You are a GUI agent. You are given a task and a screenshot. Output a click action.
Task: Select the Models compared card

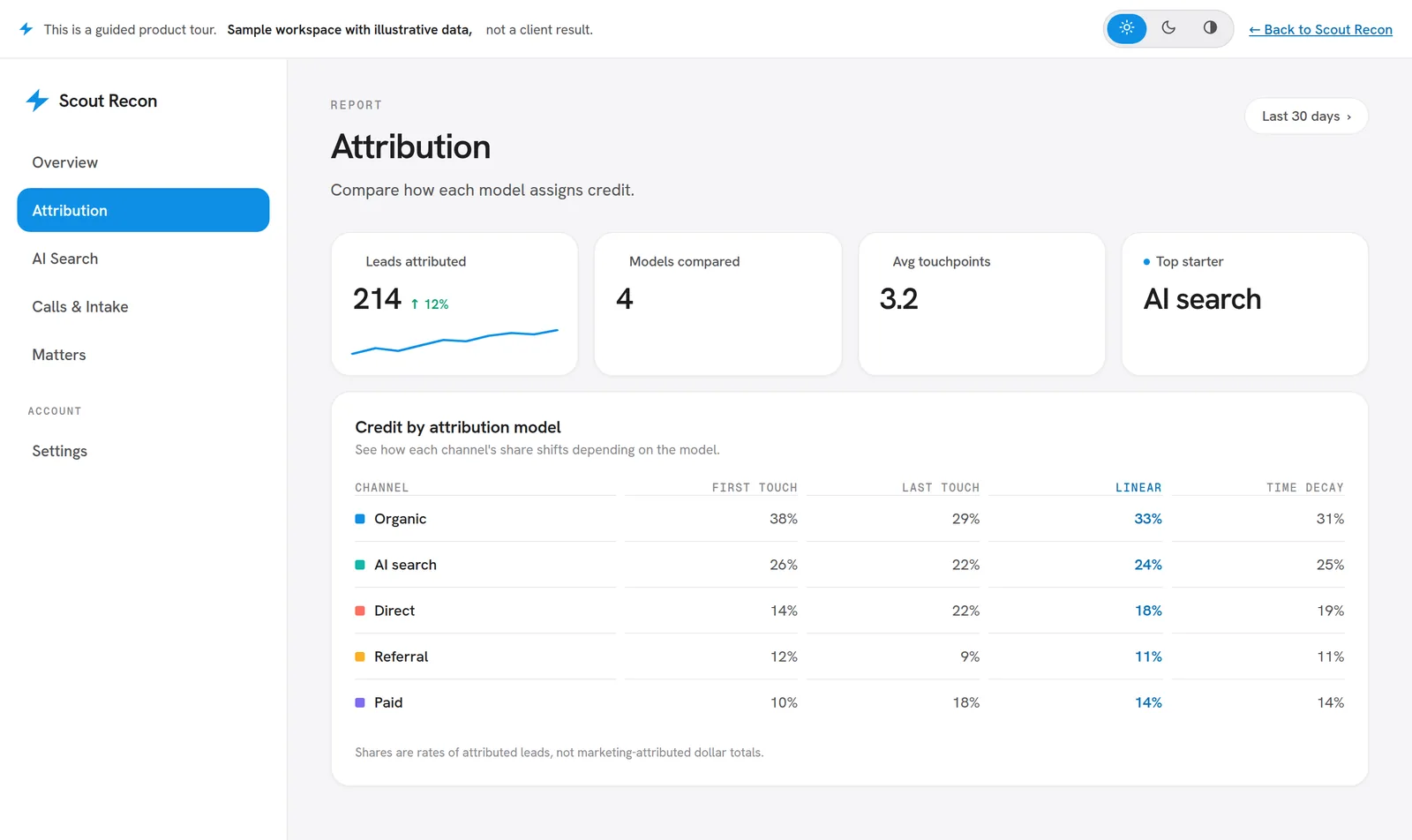point(717,304)
